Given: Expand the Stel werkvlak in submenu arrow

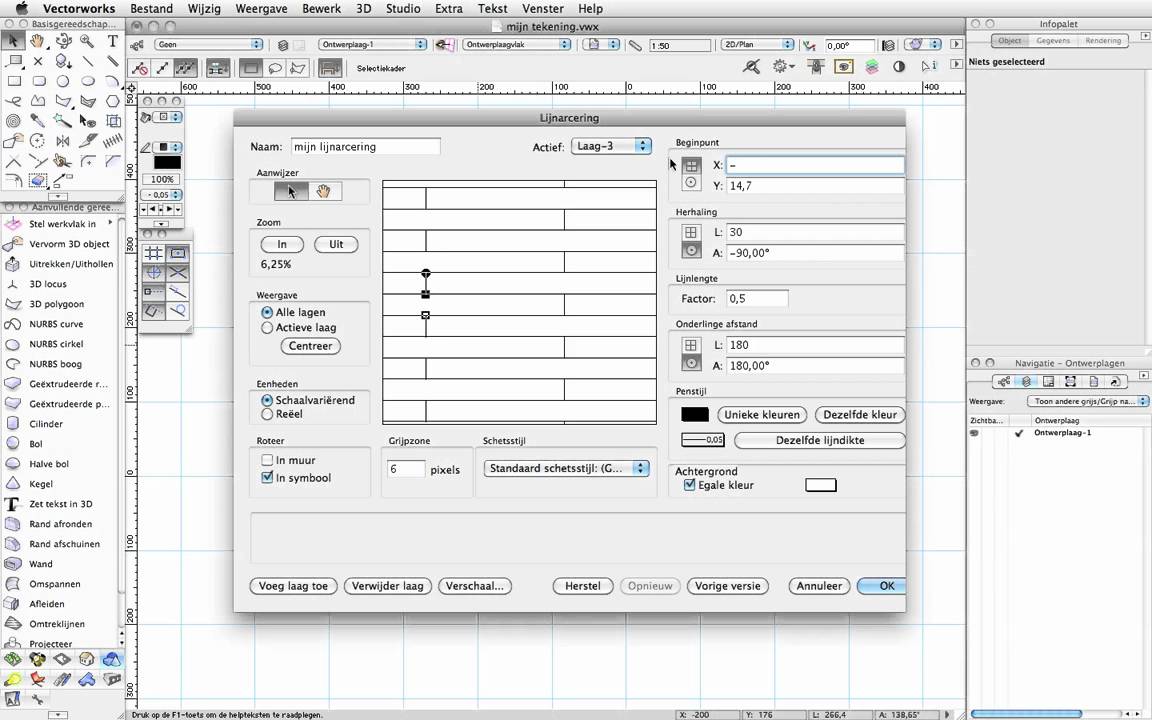Looking at the screenshot, I should [x=111, y=223].
